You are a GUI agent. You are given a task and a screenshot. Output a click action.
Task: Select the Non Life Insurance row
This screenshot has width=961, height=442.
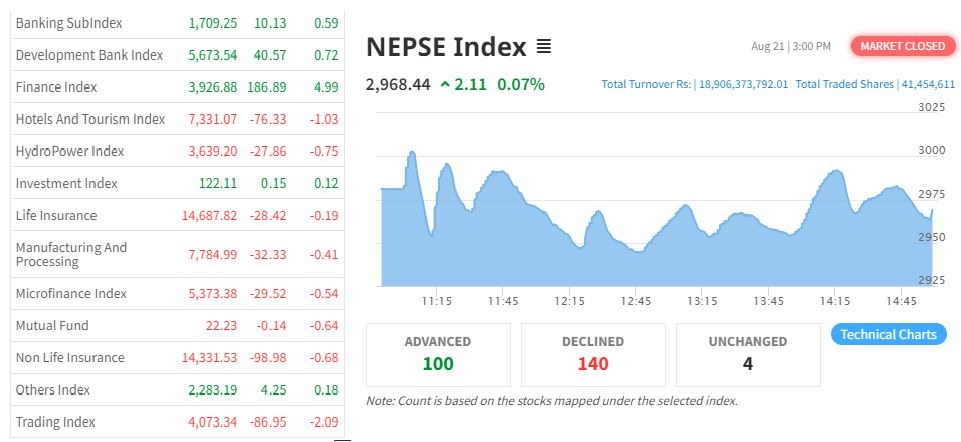coord(70,357)
